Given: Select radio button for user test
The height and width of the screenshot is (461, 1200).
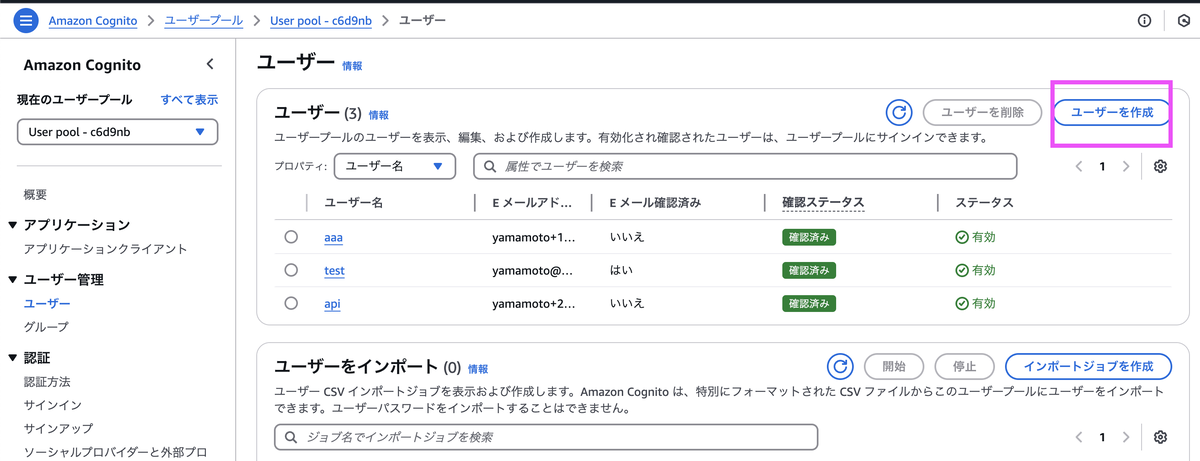Looking at the screenshot, I should coord(291,270).
